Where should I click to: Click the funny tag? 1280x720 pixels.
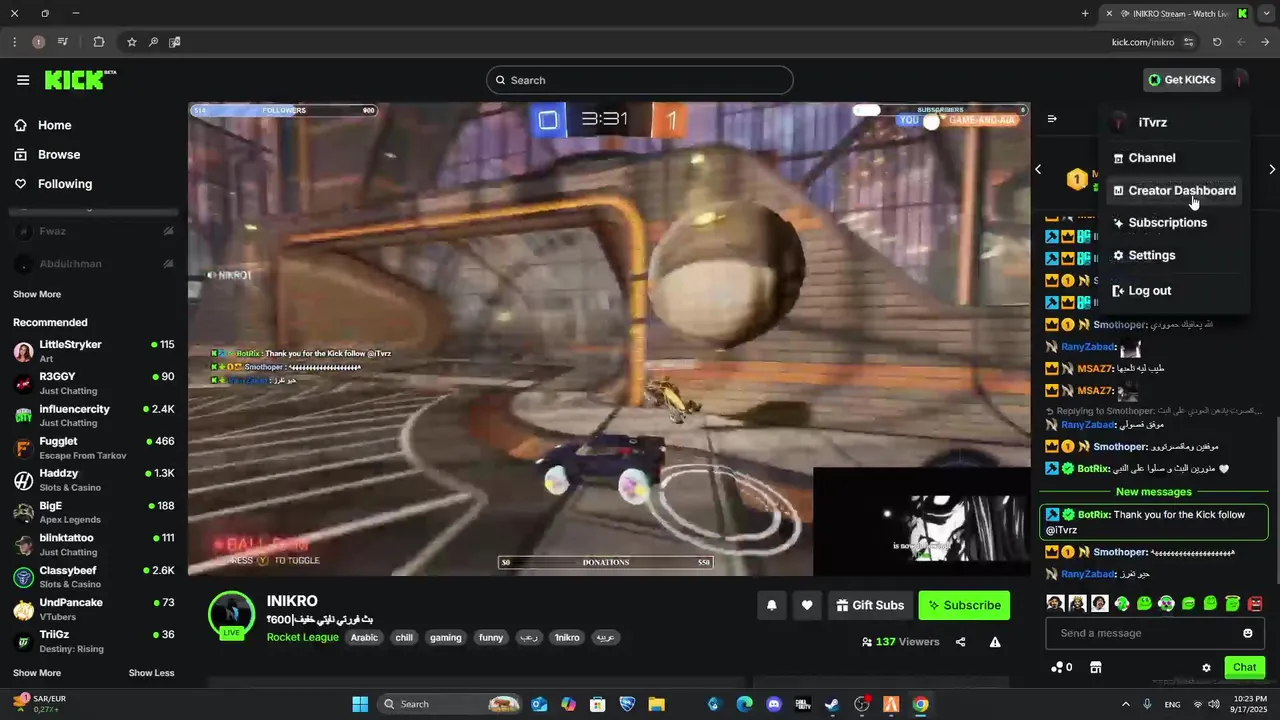pos(491,637)
